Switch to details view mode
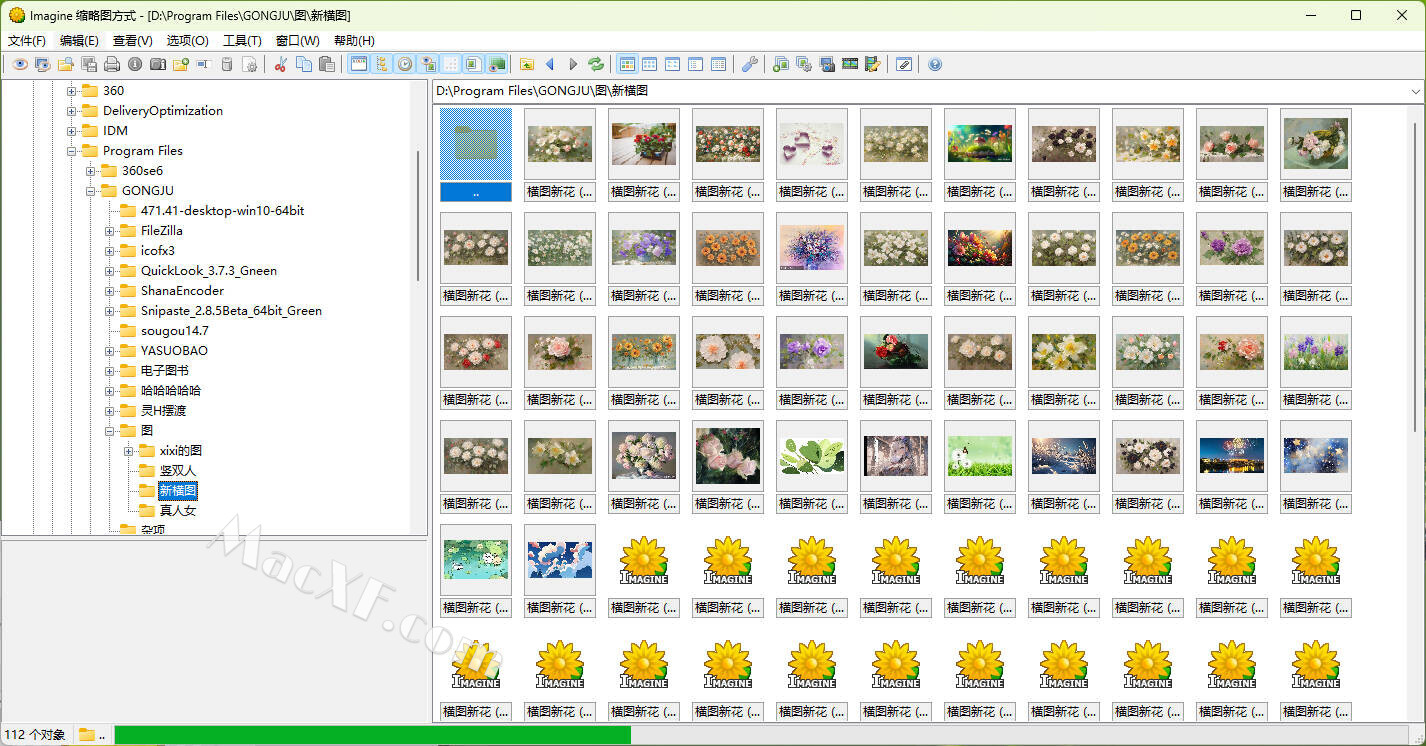 (719, 64)
